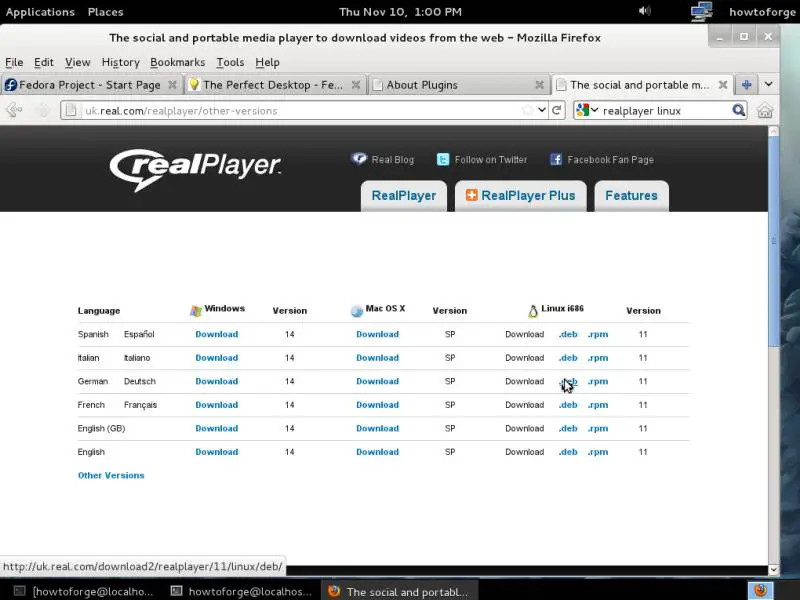Click the .deb link in French row
This screenshot has height=600, width=800.
pyautogui.click(x=568, y=405)
